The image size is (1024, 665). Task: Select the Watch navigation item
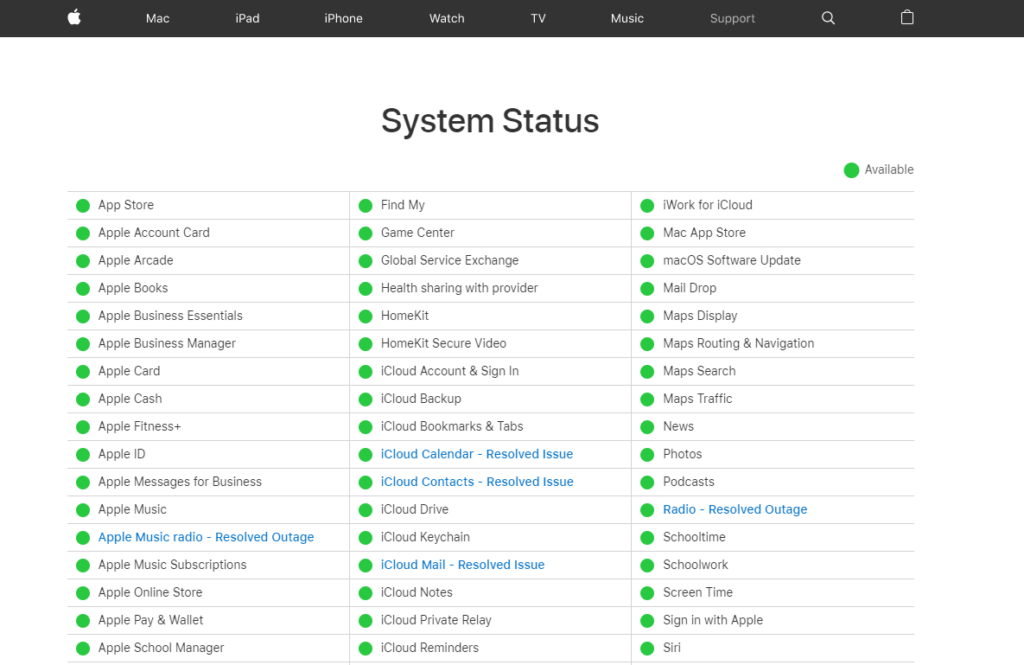point(447,18)
